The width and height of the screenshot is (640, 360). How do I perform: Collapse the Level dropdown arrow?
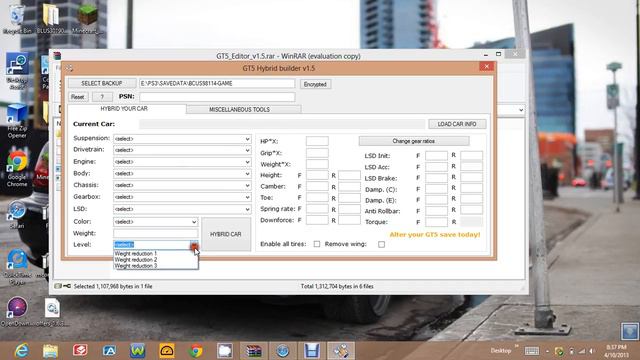(194, 245)
